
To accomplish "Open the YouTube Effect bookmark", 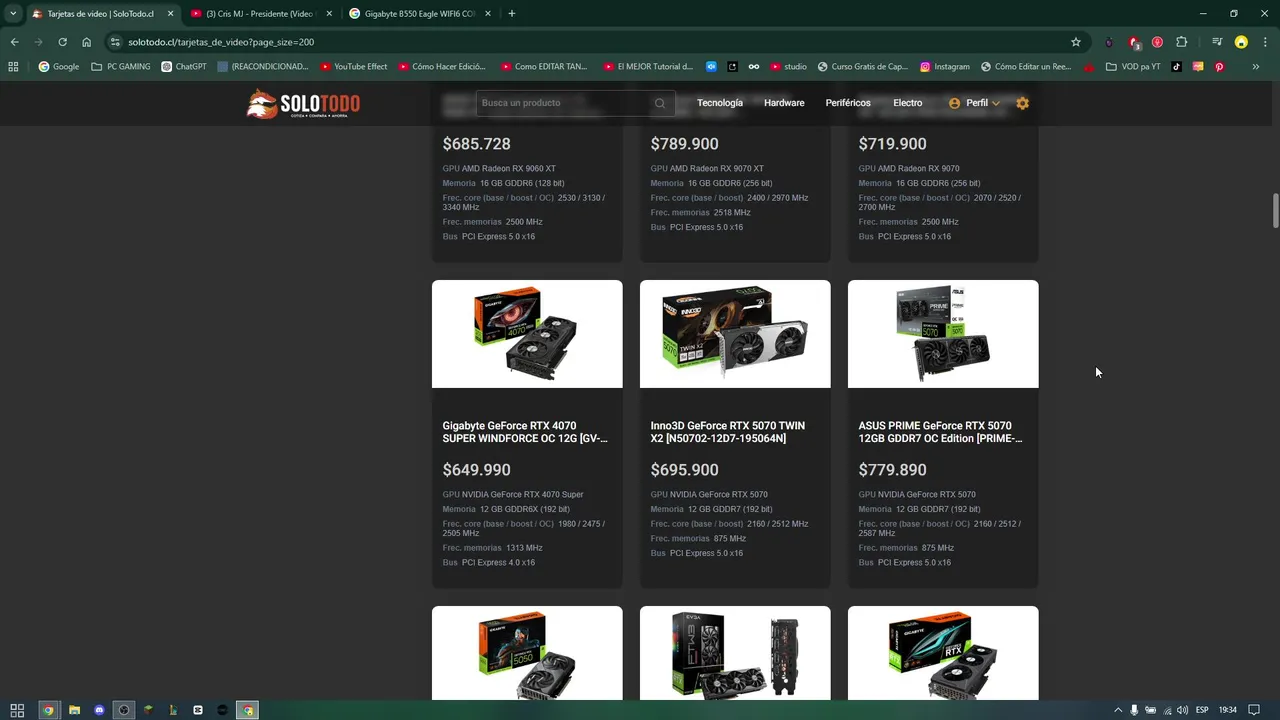I will tap(354, 67).
